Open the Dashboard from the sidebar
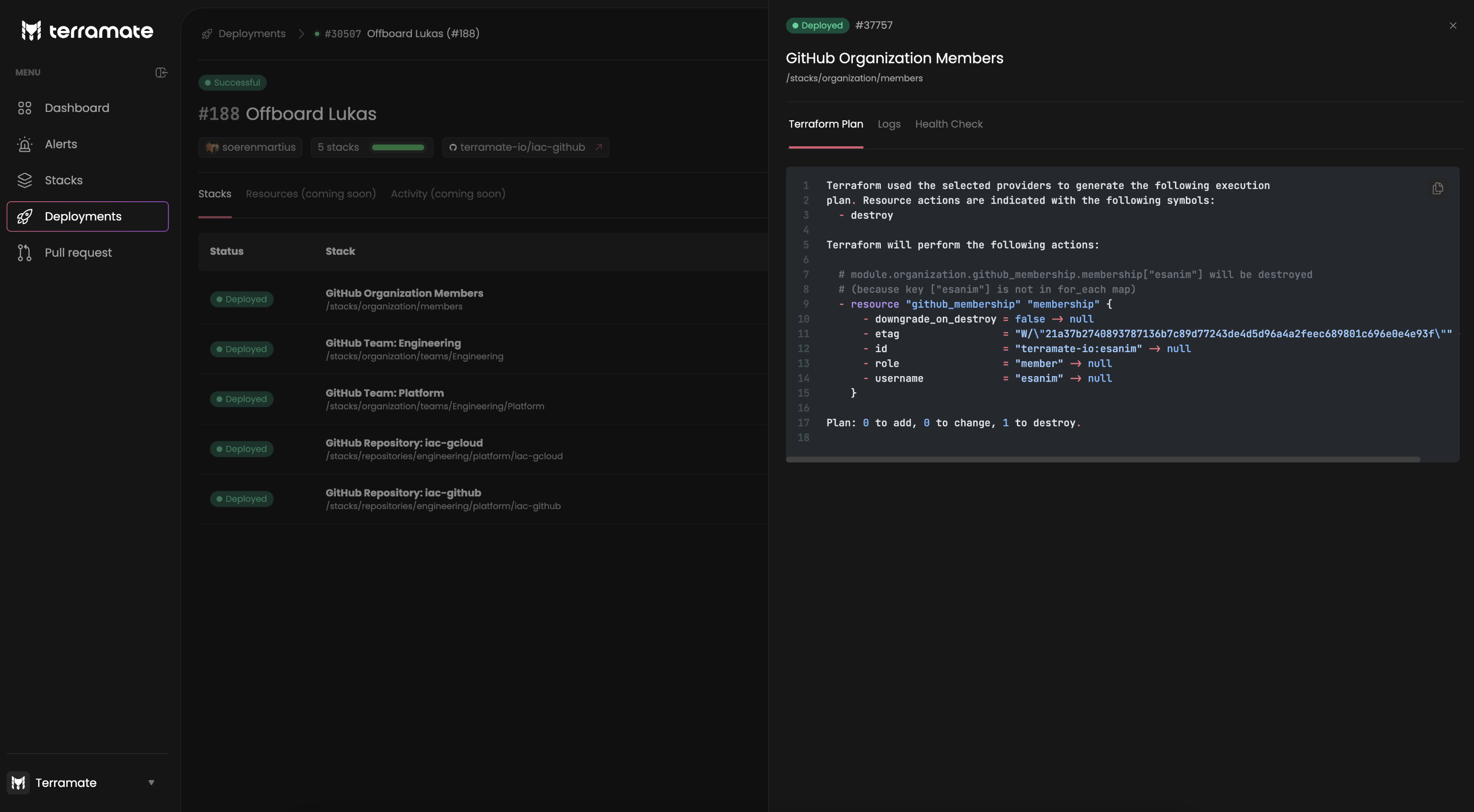Image resolution: width=1474 pixels, height=812 pixels. 77,108
